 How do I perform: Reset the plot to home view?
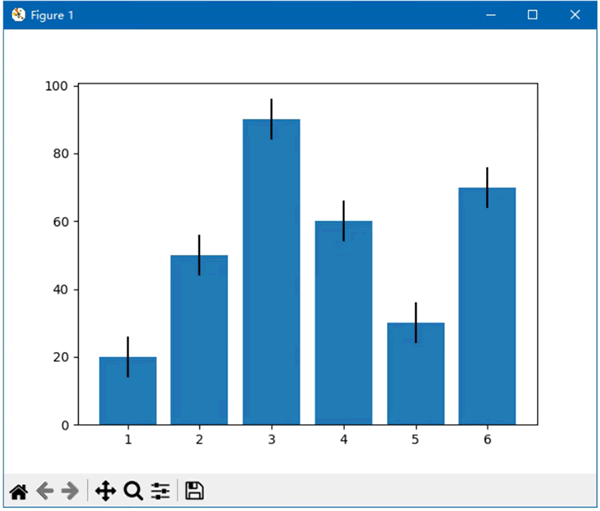click(19, 491)
